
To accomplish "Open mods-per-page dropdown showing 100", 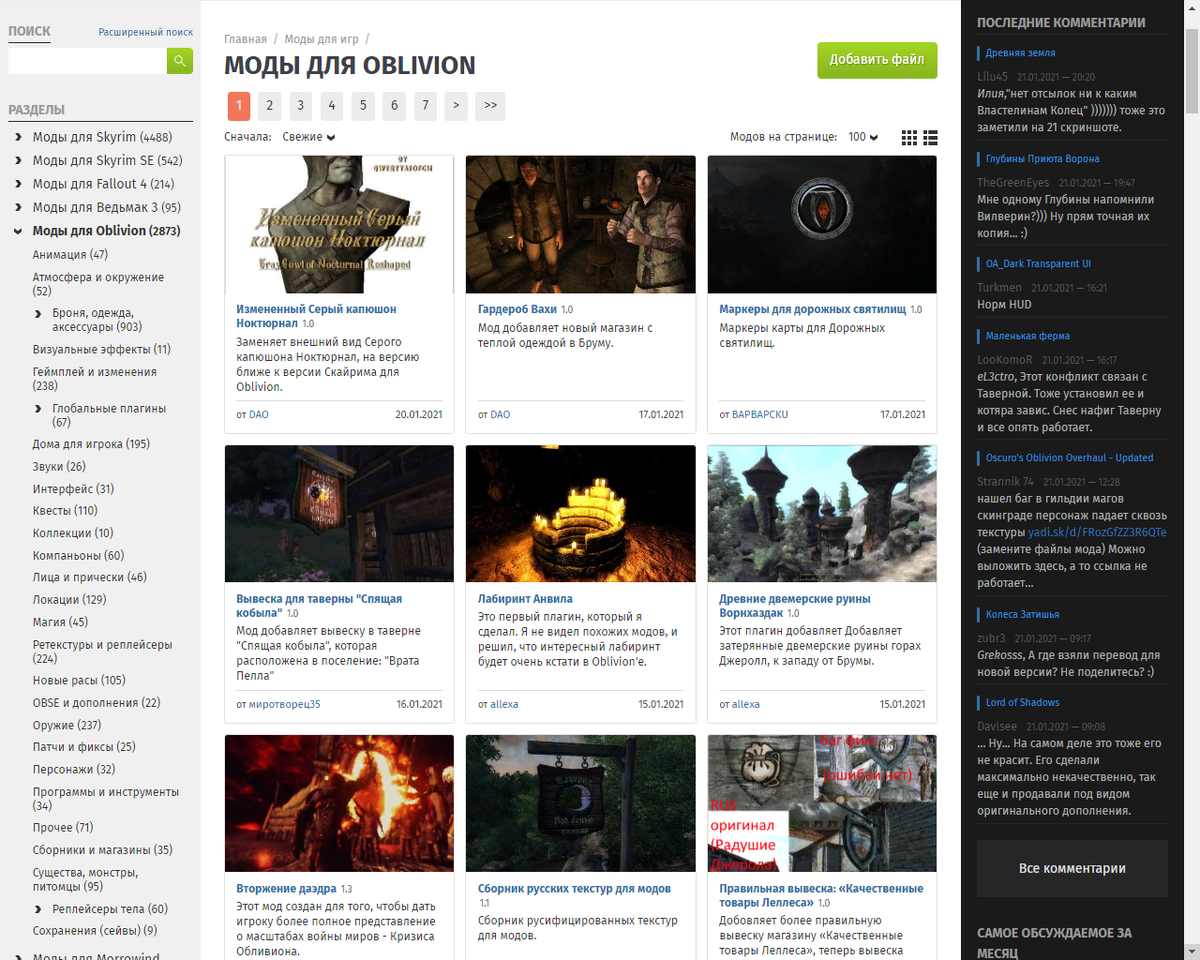I will point(863,137).
